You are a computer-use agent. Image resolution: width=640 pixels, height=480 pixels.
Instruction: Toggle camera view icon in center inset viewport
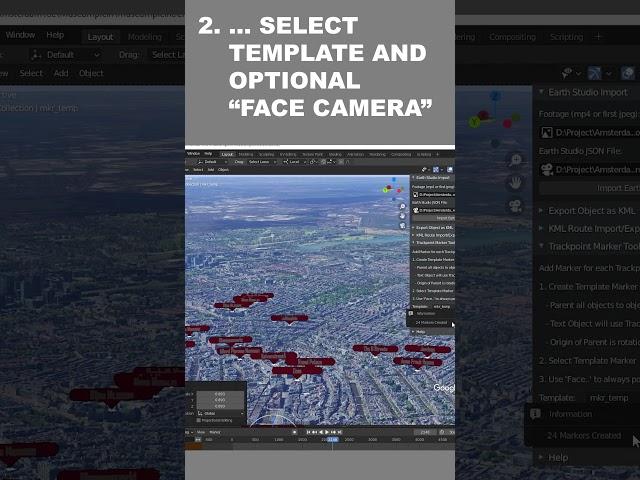402,225
